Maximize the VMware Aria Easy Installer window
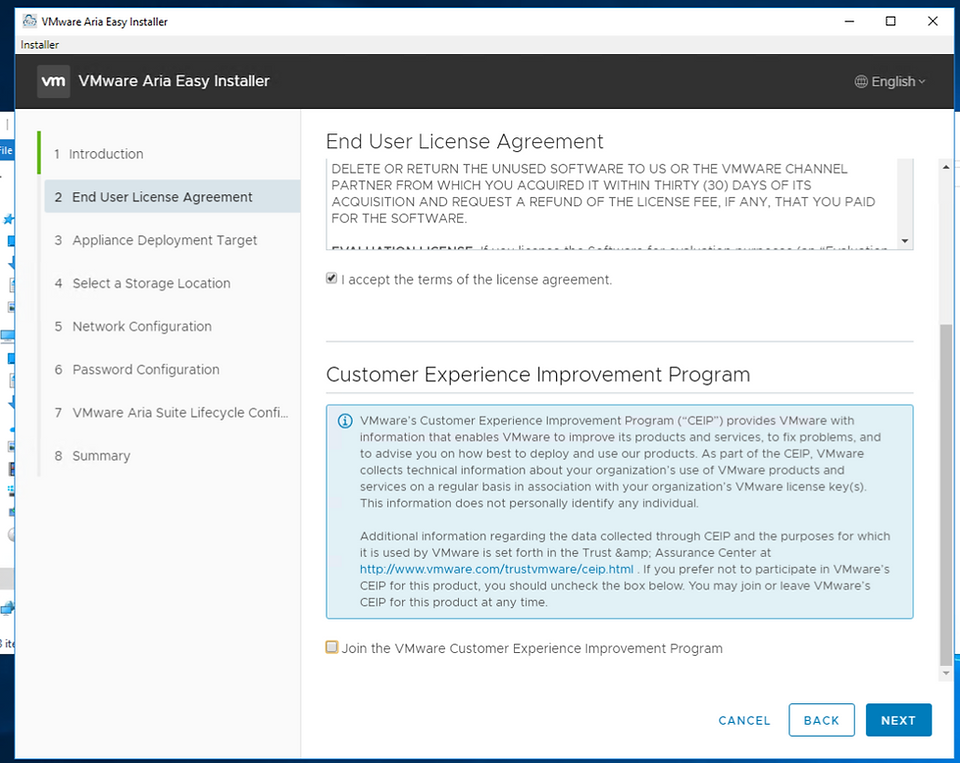This screenshot has height=763, width=960. coord(891,21)
